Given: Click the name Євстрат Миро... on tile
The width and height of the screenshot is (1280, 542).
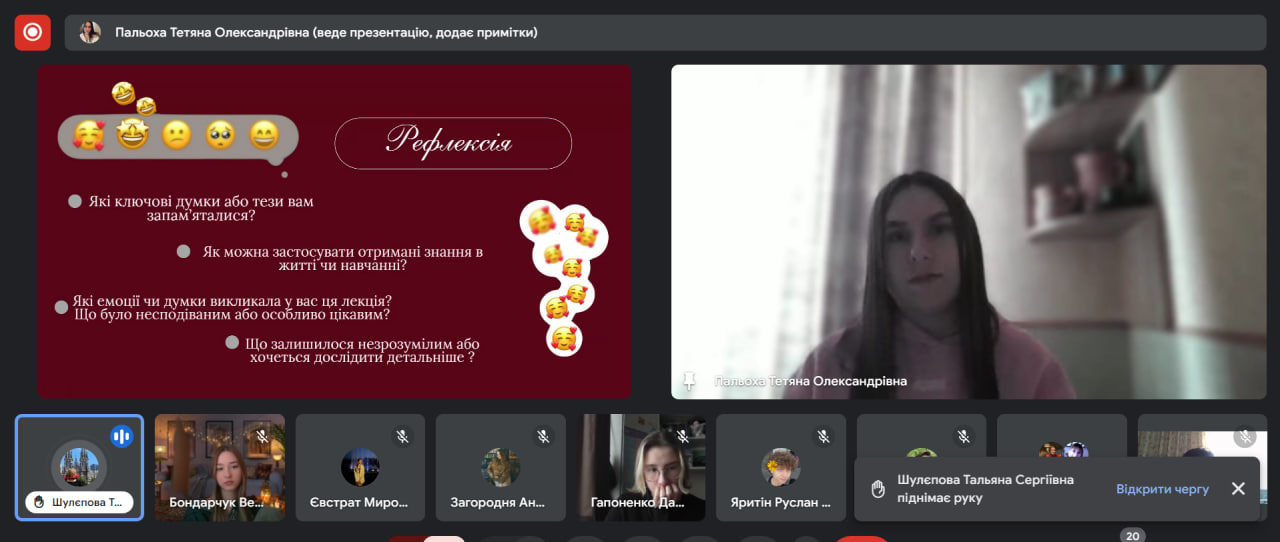Looking at the screenshot, I should 360,503.
